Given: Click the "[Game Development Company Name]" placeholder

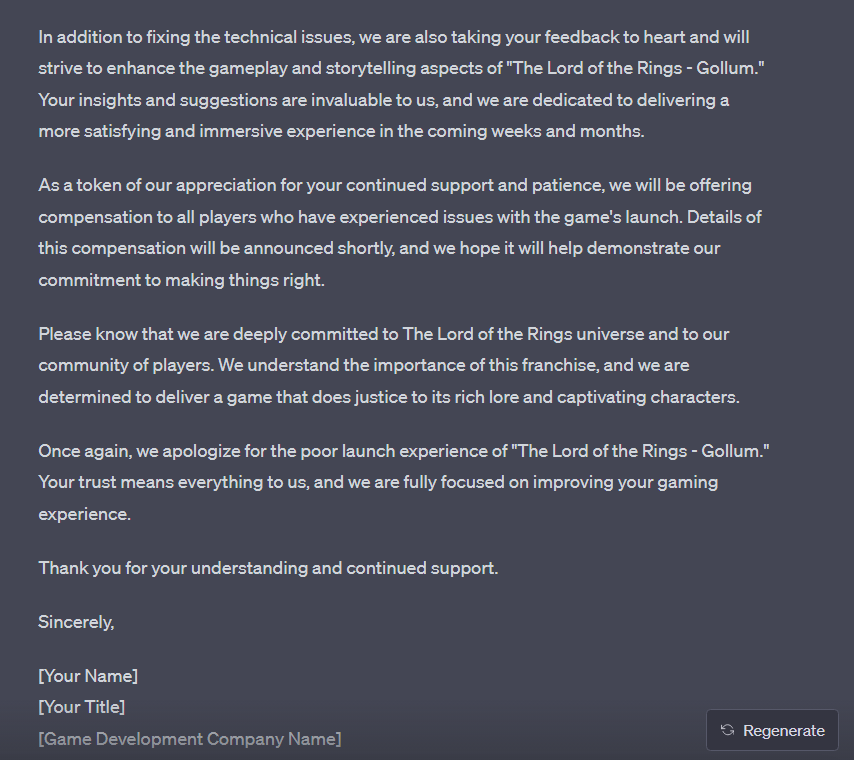Looking at the screenshot, I should 190,739.
